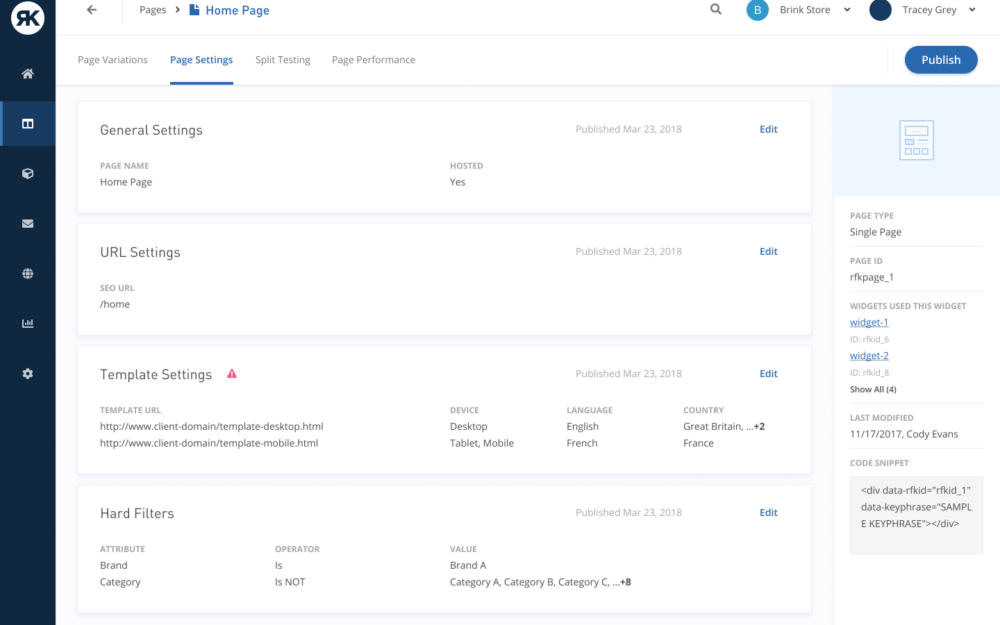Click the envelope email icon in sidebar
This screenshot has height=625, width=1000.
pos(27,224)
